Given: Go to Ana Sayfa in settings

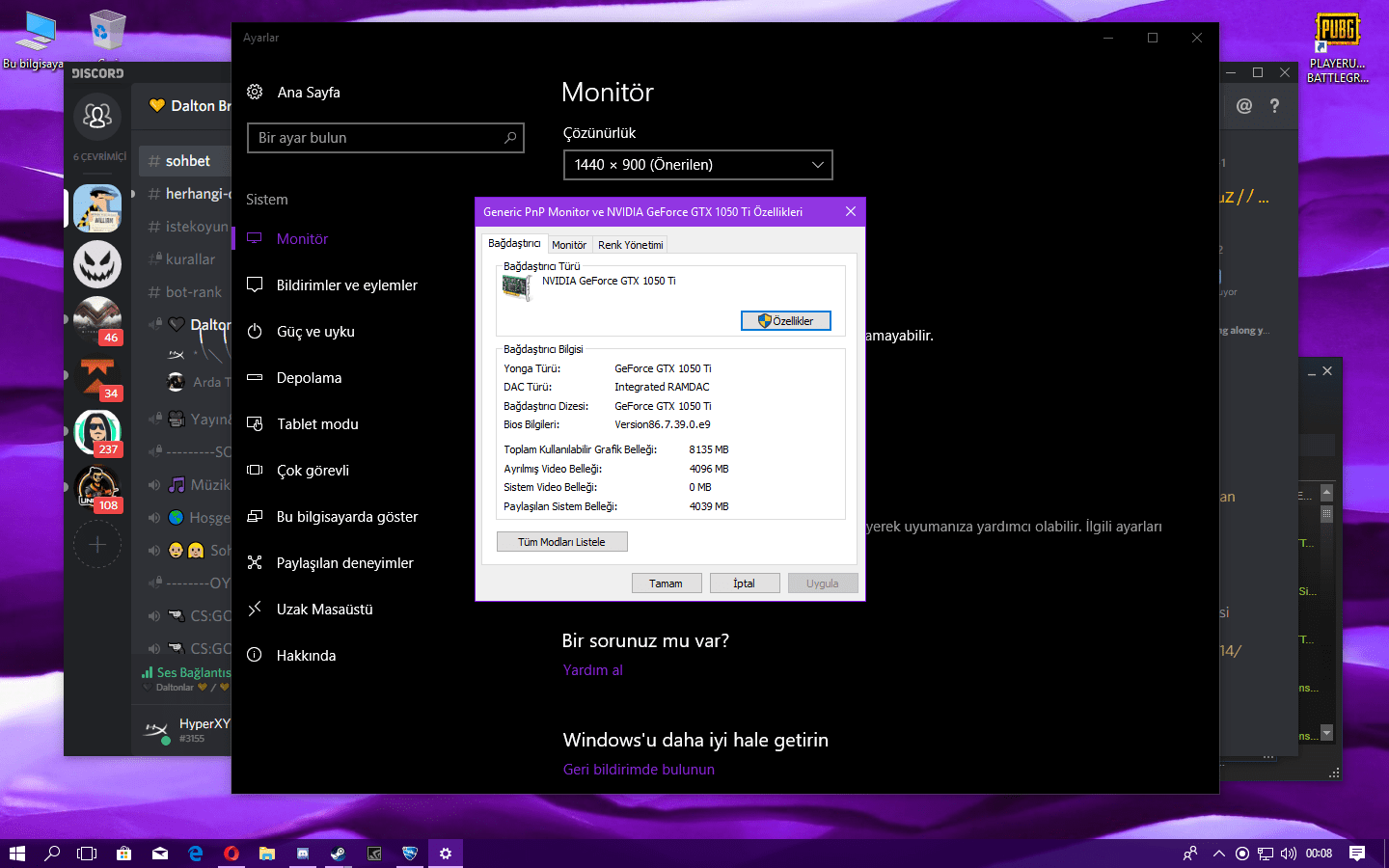Looking at the screenshot, I should [309, 93].
